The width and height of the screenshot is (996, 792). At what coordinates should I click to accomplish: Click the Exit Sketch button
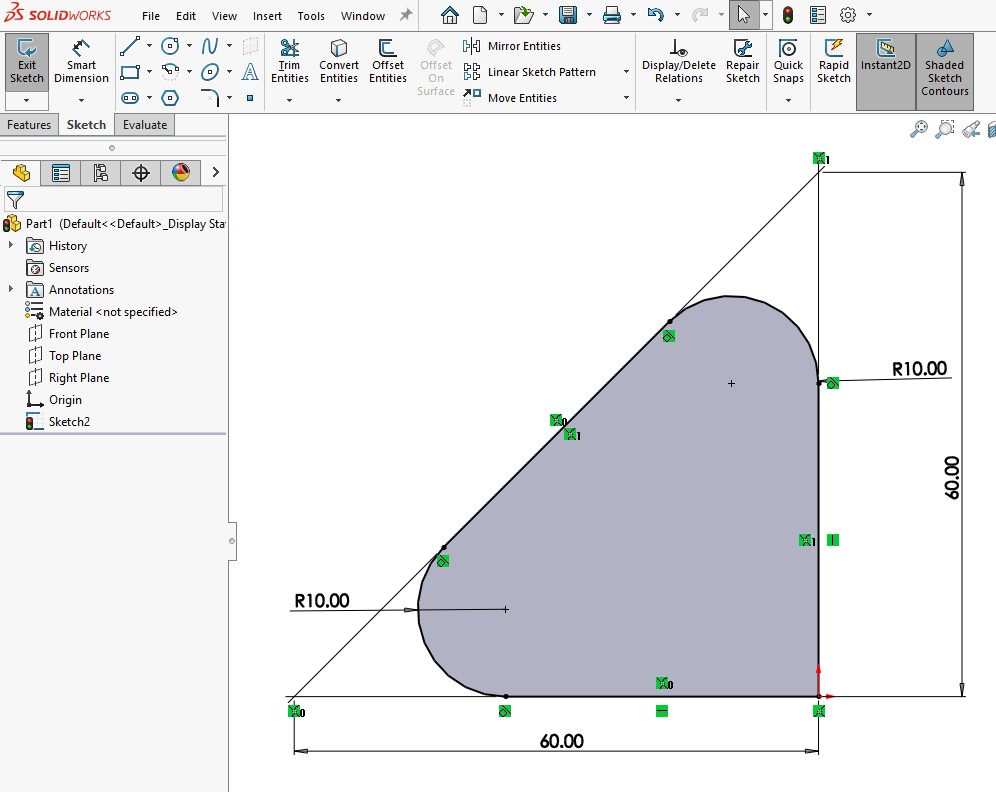(x=27, y=62)
